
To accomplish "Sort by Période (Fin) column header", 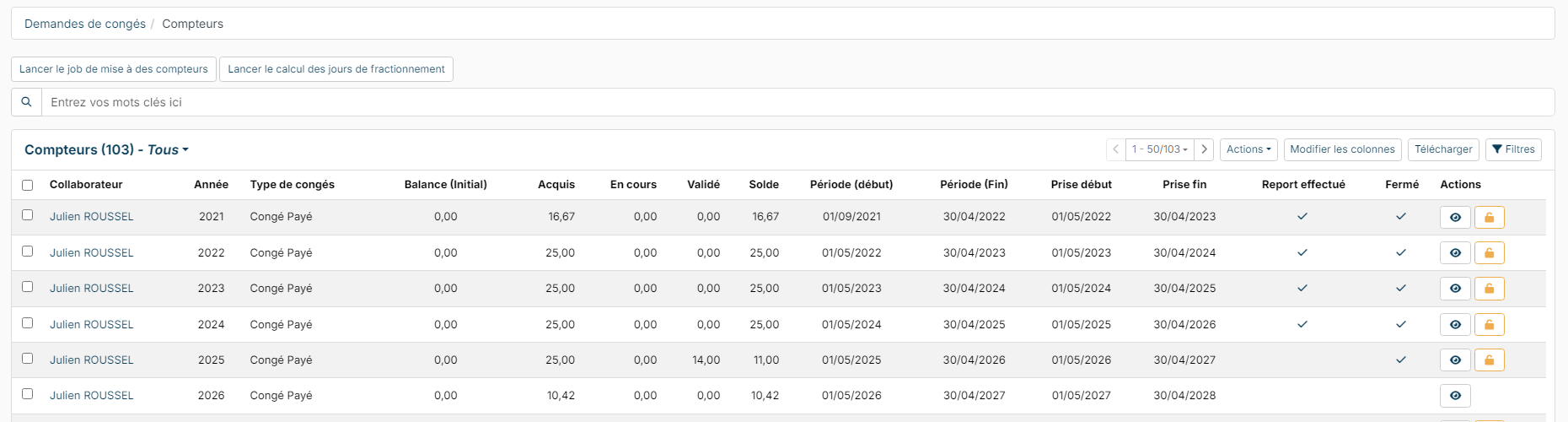I will 975,185.
